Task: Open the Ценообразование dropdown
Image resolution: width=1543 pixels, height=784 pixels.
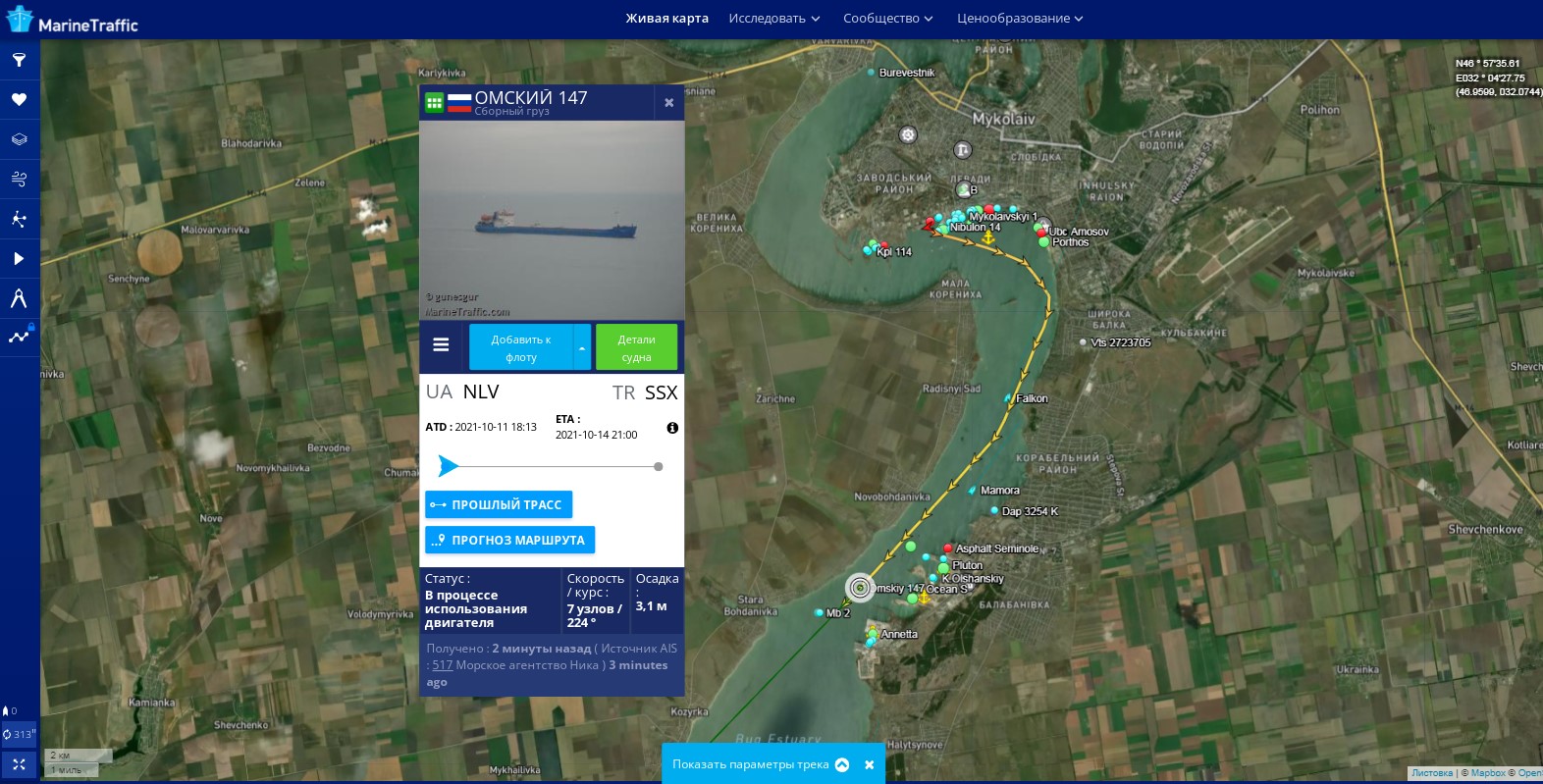Action: click(x=1020, y=19)
